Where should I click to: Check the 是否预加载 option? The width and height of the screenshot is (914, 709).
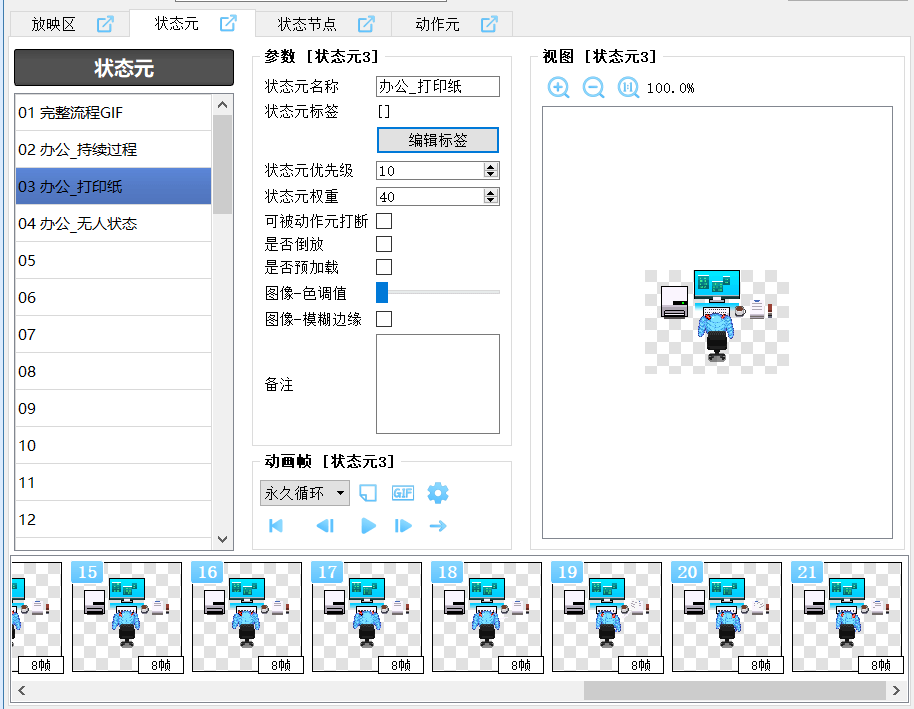point(384,267)
